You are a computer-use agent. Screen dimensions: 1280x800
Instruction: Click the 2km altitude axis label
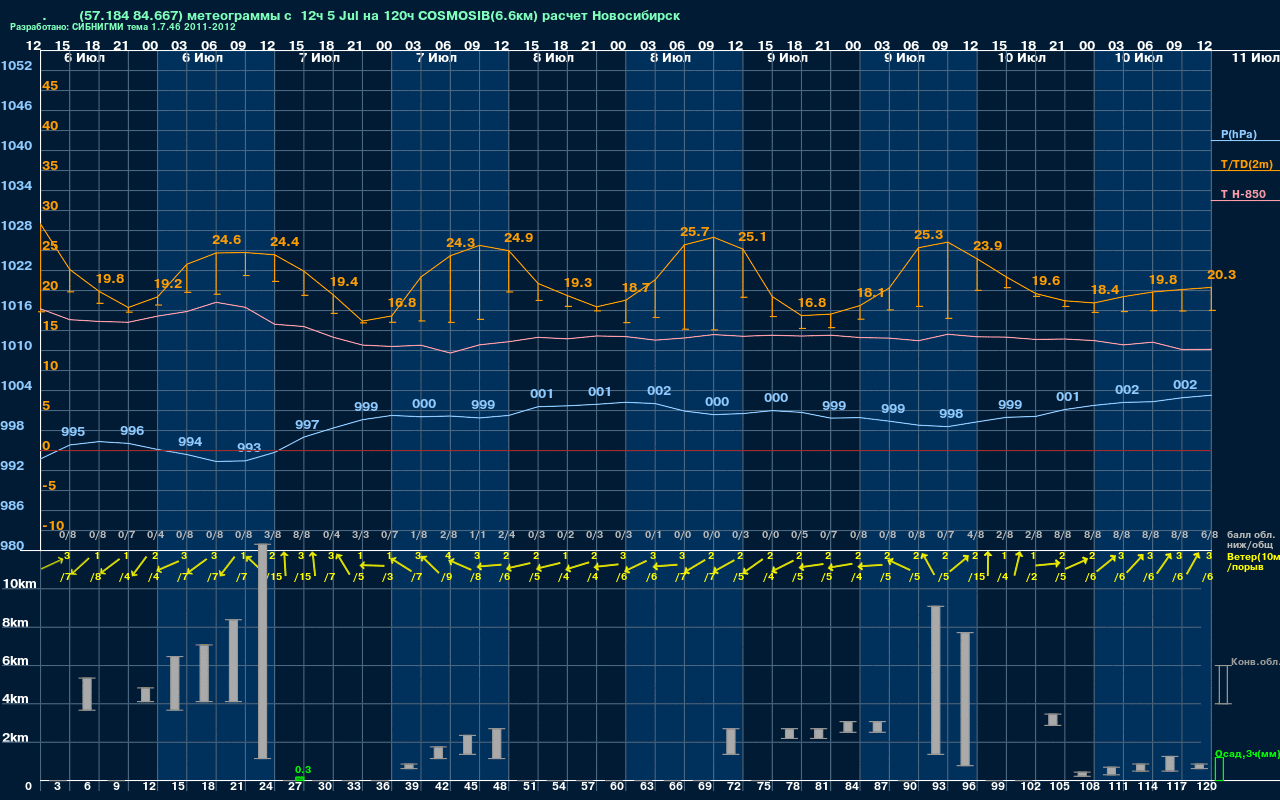coord(15,740)
